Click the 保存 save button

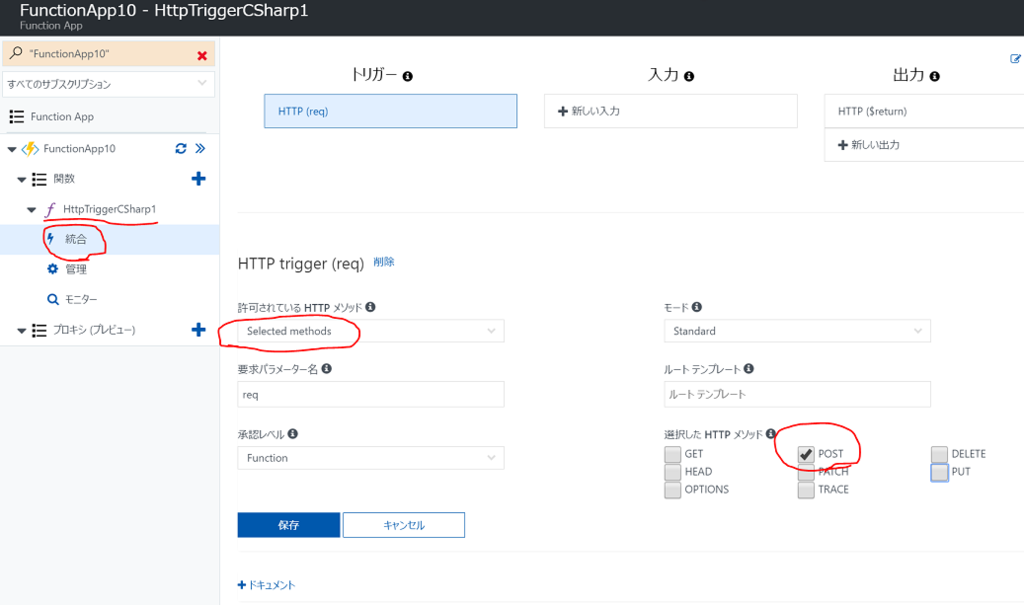tap(289, 525)
